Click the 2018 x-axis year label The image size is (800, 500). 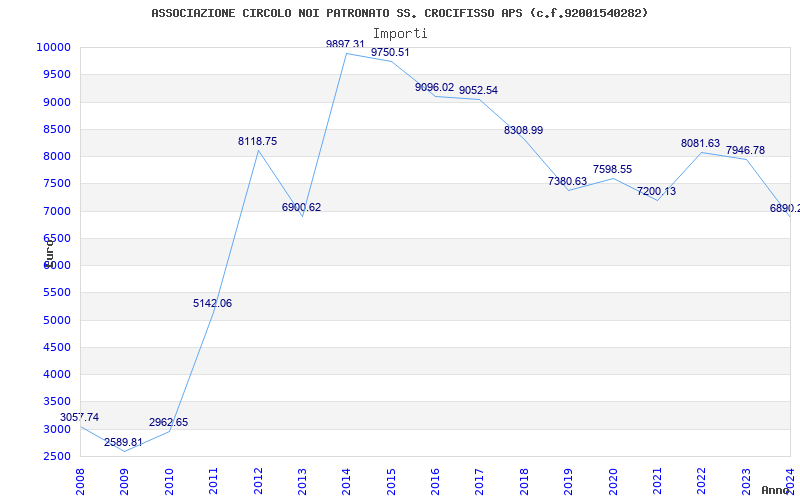tap(524, 481)
